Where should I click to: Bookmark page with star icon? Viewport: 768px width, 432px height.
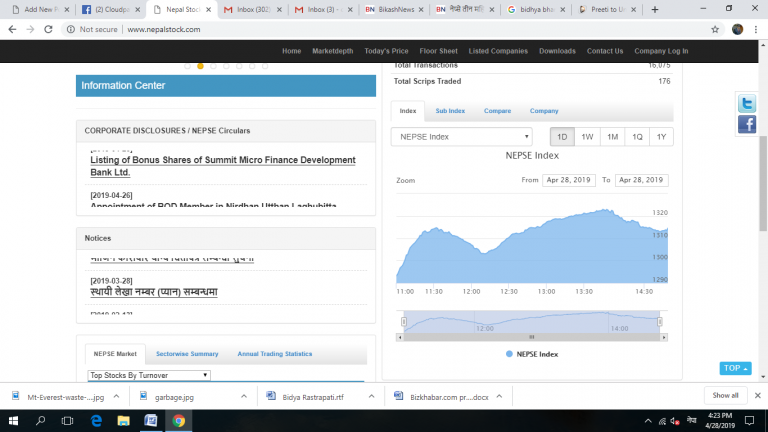tap(715, 29)
